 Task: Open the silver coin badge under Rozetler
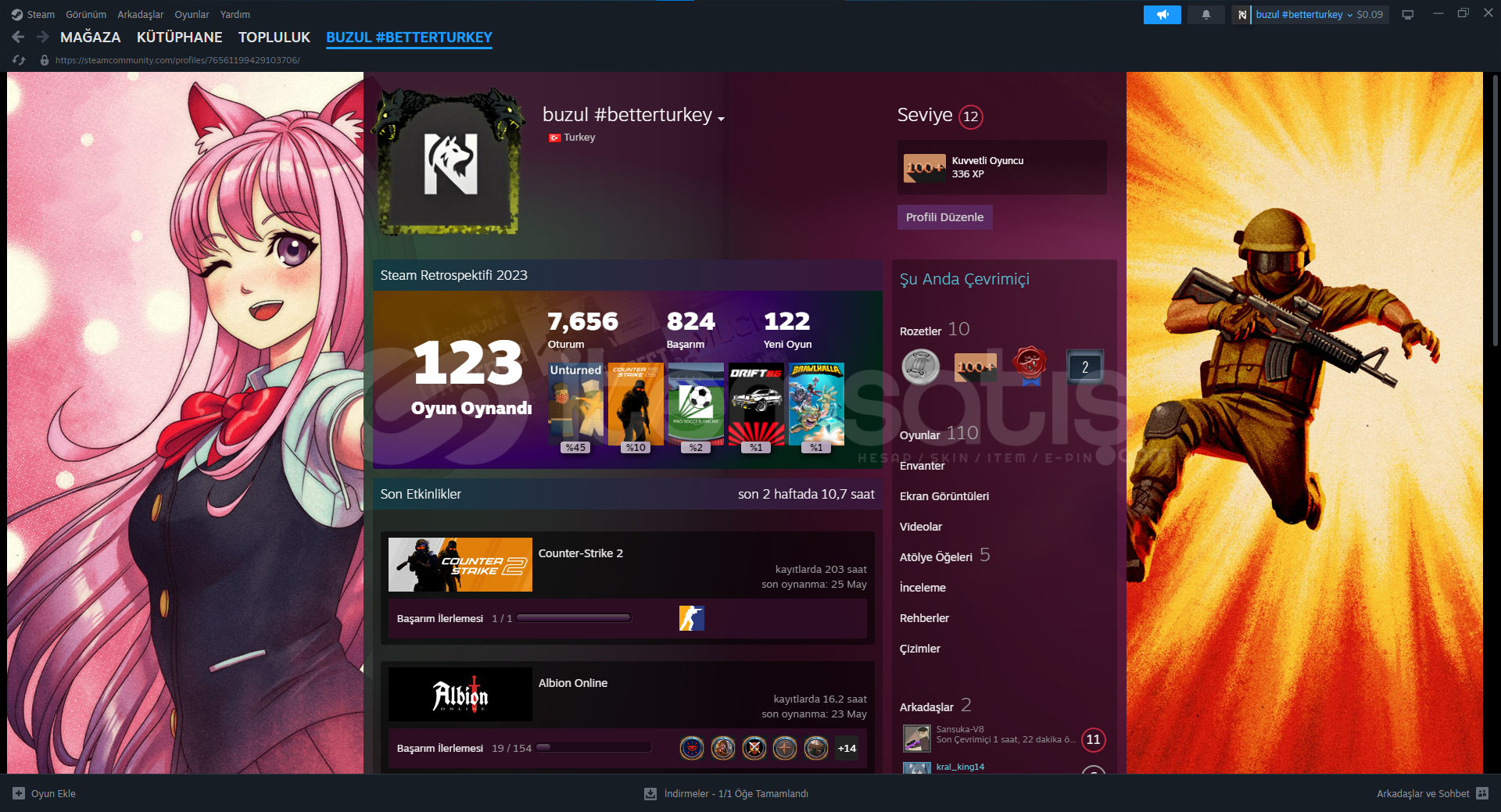click(921, 367)
